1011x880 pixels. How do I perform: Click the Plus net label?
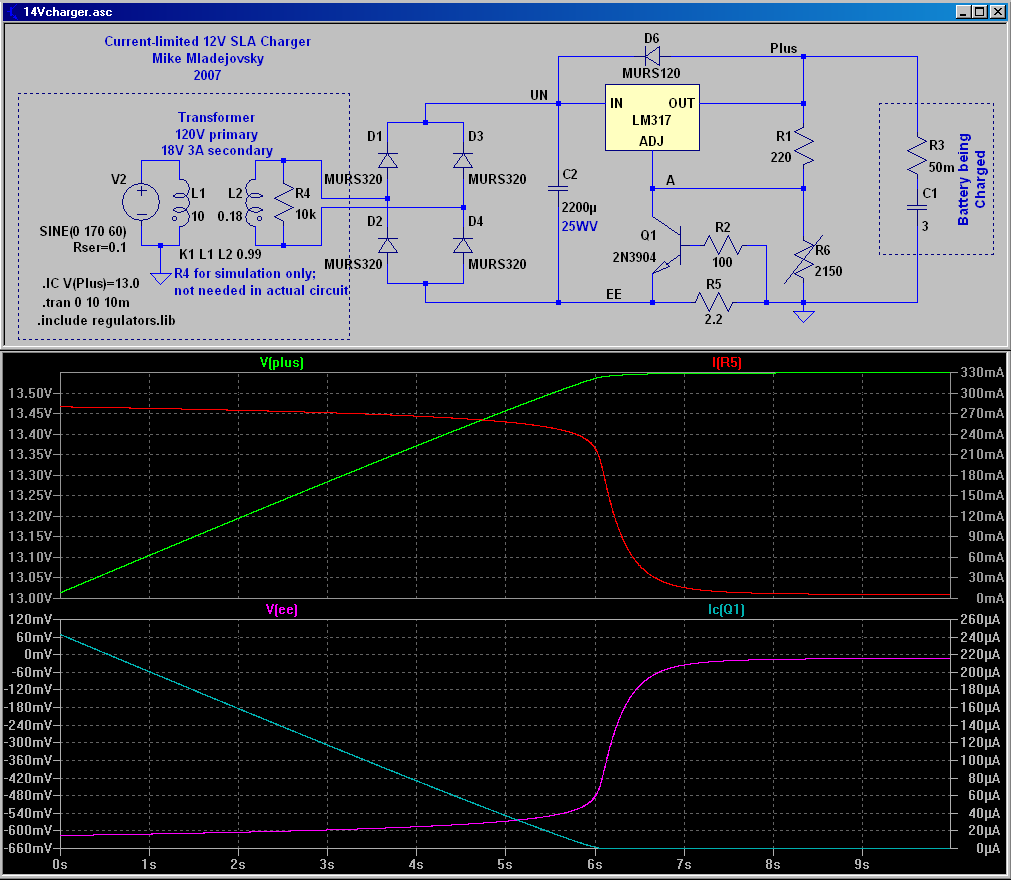(x=783, y=48)
